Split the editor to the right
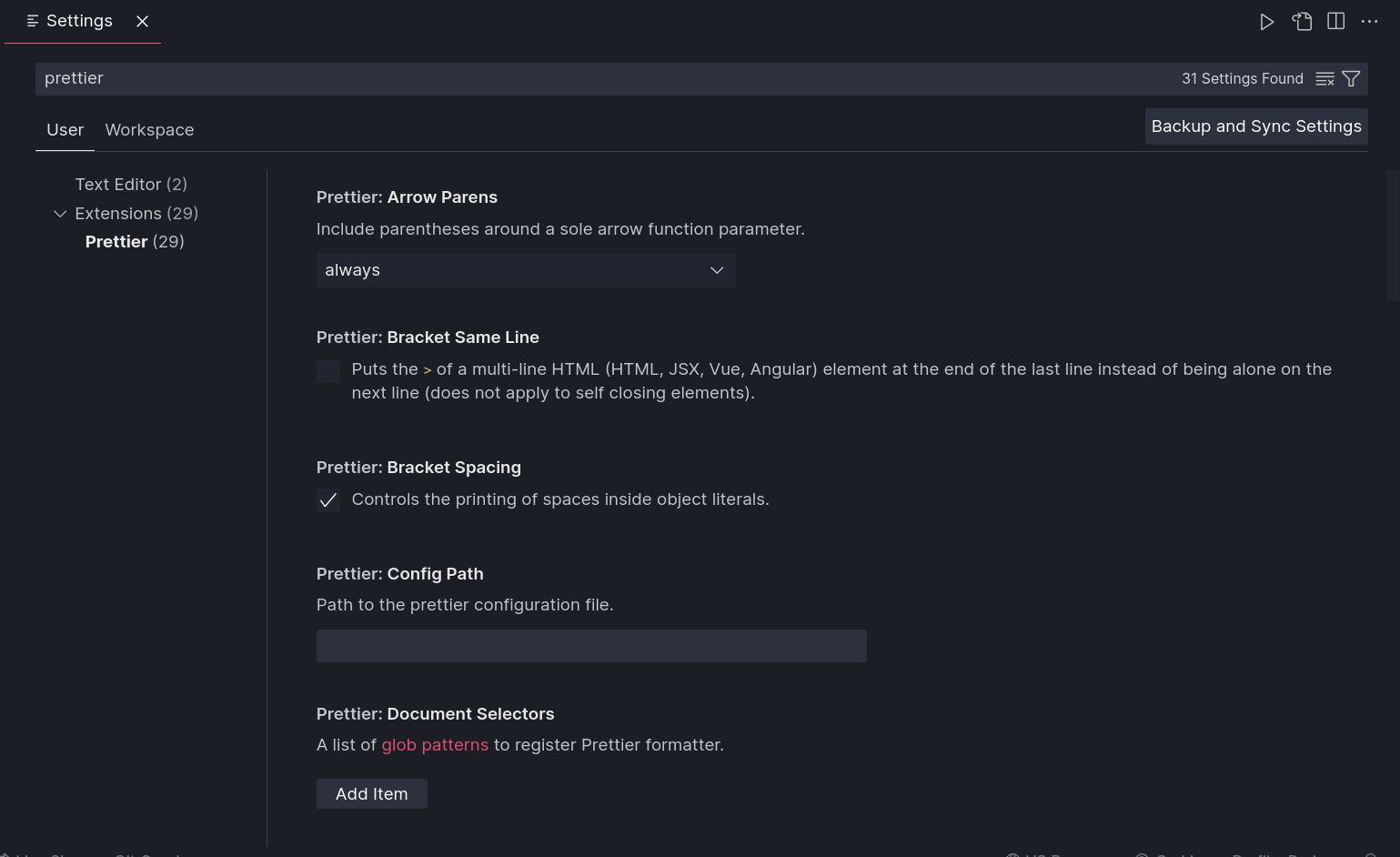The height and width of the screenshot is (857, 1400). [x=1335, y=22]
